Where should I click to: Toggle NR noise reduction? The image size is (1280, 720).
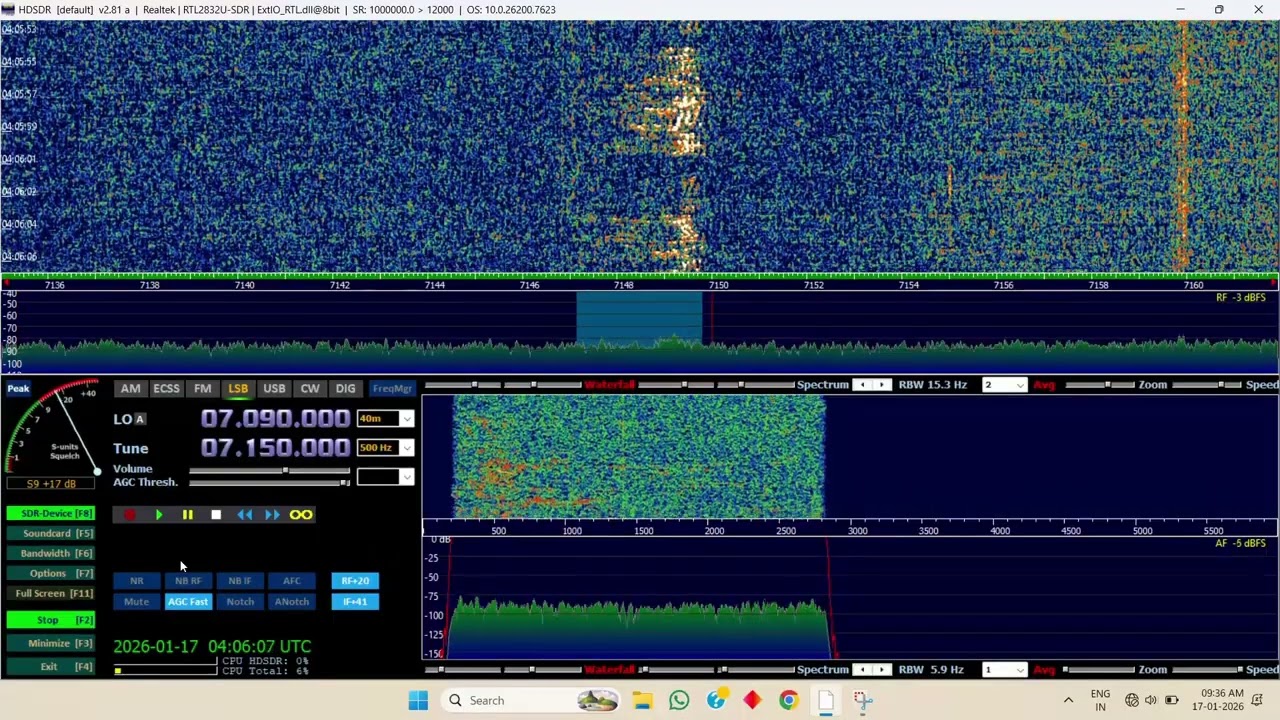tap(137, 581)
